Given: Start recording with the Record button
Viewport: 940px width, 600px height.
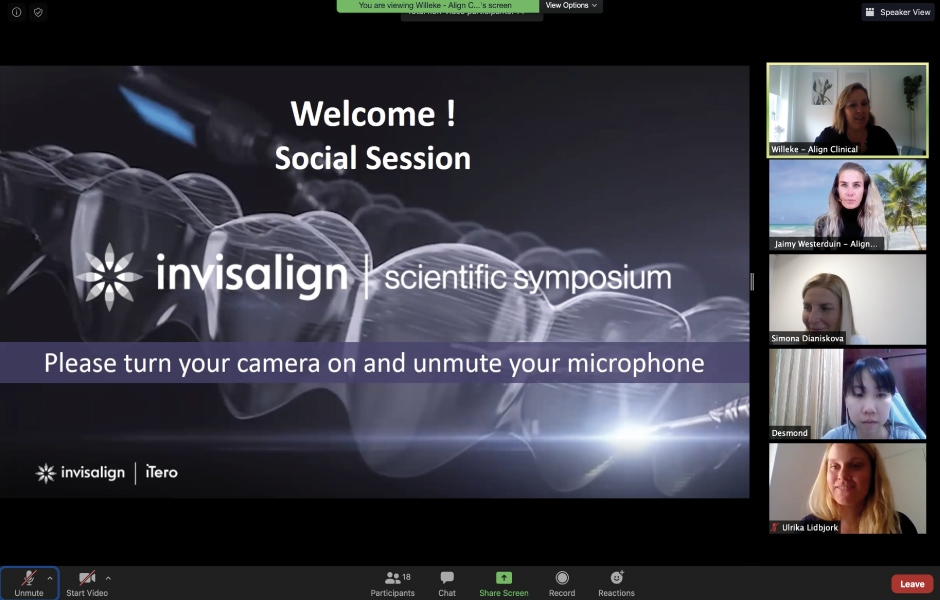Looking at the screenshot, I should click(x=562, y=583).
